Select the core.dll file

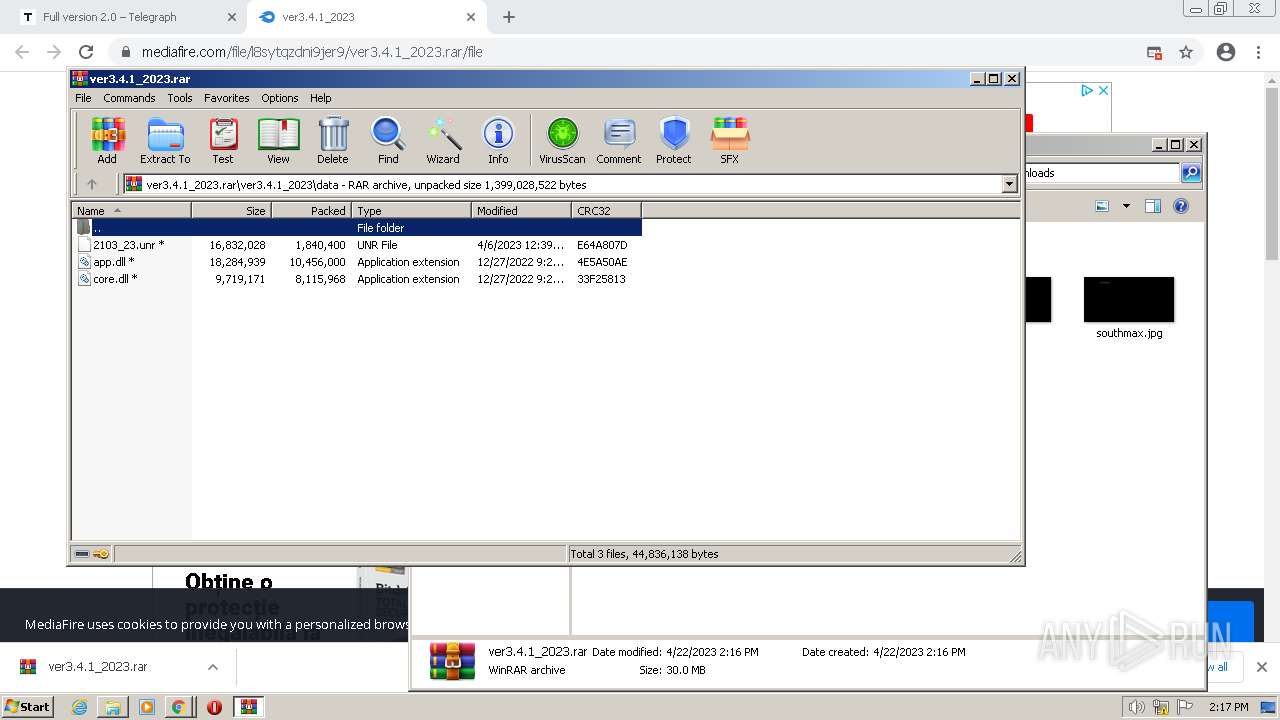(109, 279)
